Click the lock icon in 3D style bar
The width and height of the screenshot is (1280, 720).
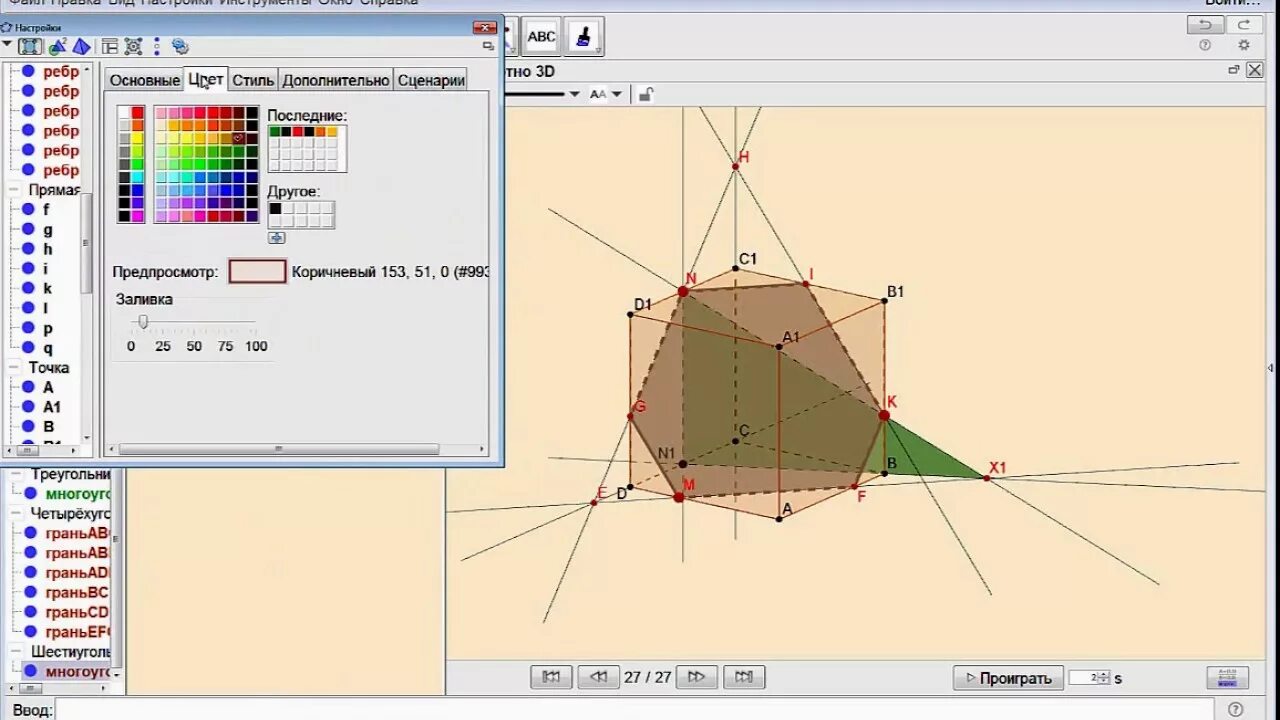646,94
